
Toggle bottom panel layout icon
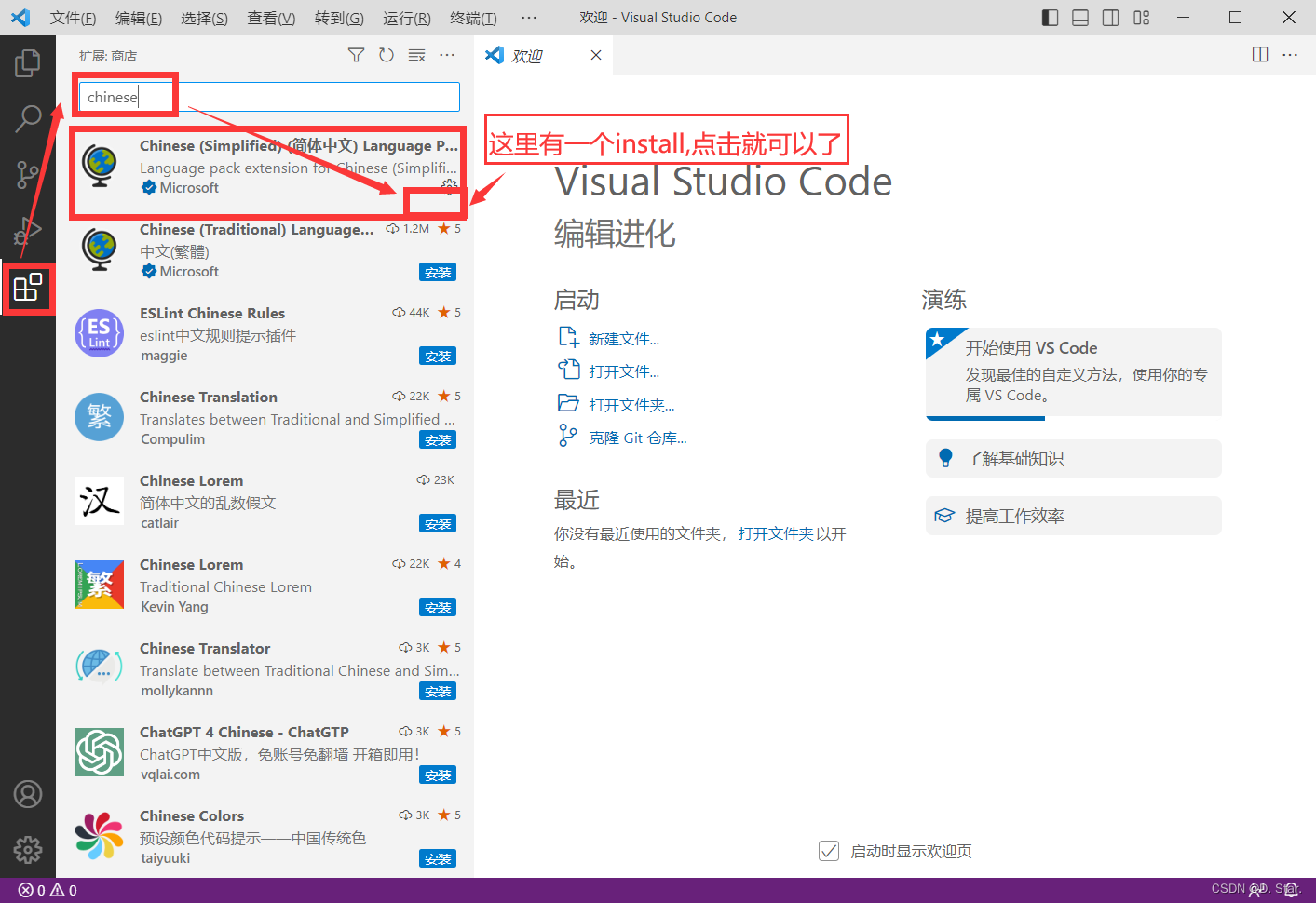(x=1080, y=18)
